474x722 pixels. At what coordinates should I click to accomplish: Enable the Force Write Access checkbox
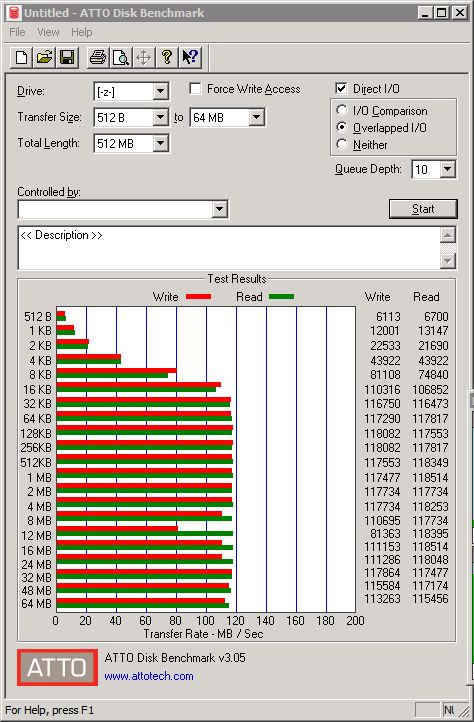(195, 88)
